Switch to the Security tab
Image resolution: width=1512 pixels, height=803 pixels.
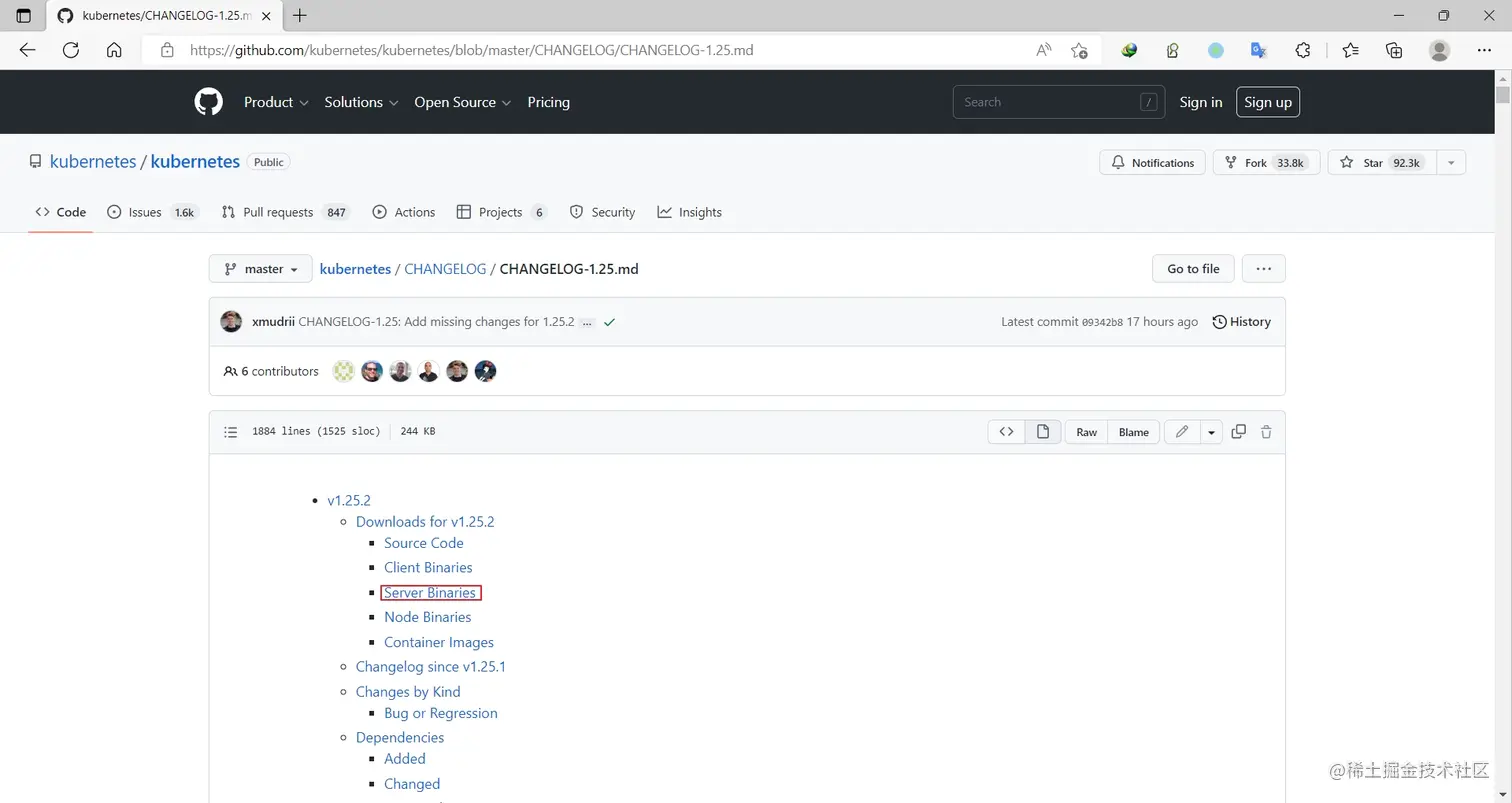602,212
